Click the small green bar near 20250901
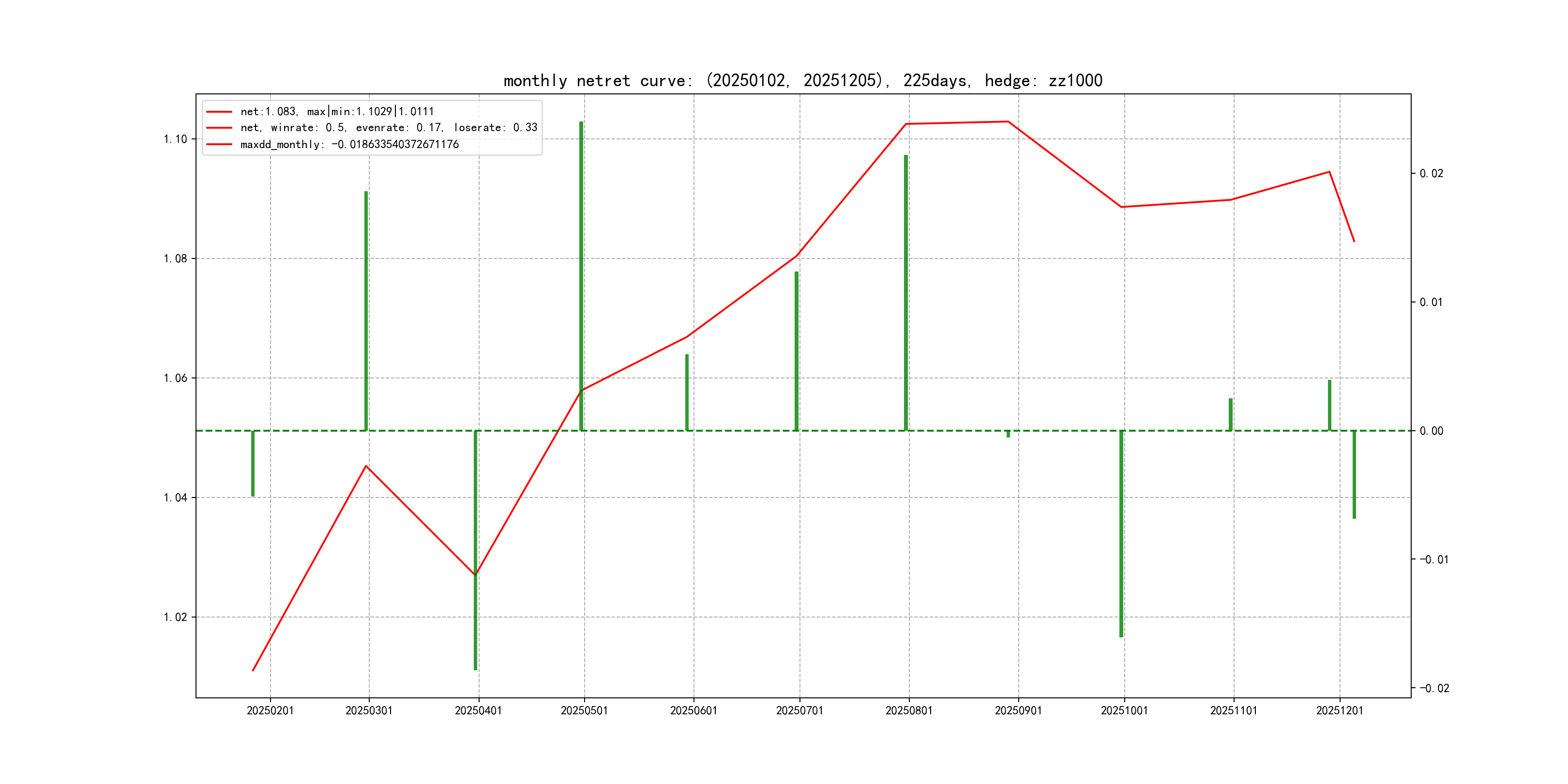Viewport: 1568px width, 784px height. click(x=1008, y=434)
